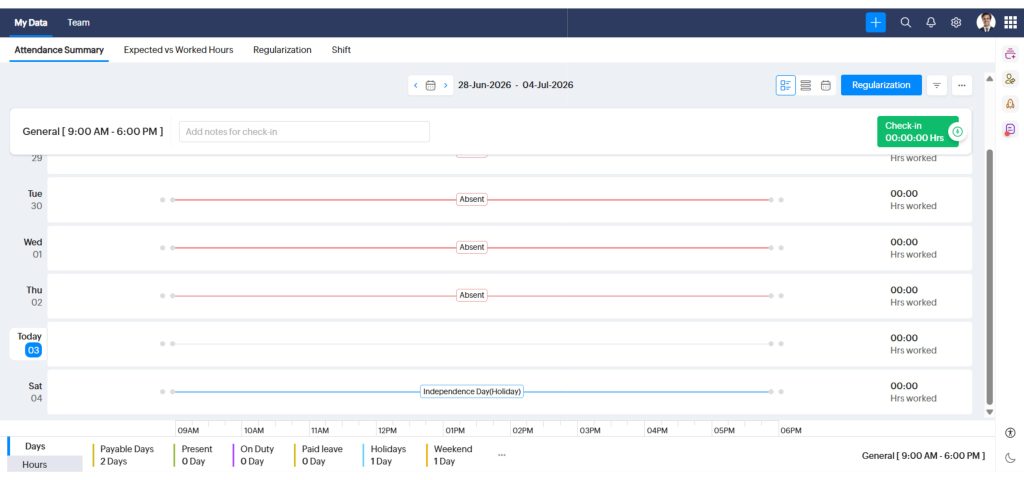Switch to the calendar view icon
This screenshot has width=1024, height=480.
coord(825,85)
